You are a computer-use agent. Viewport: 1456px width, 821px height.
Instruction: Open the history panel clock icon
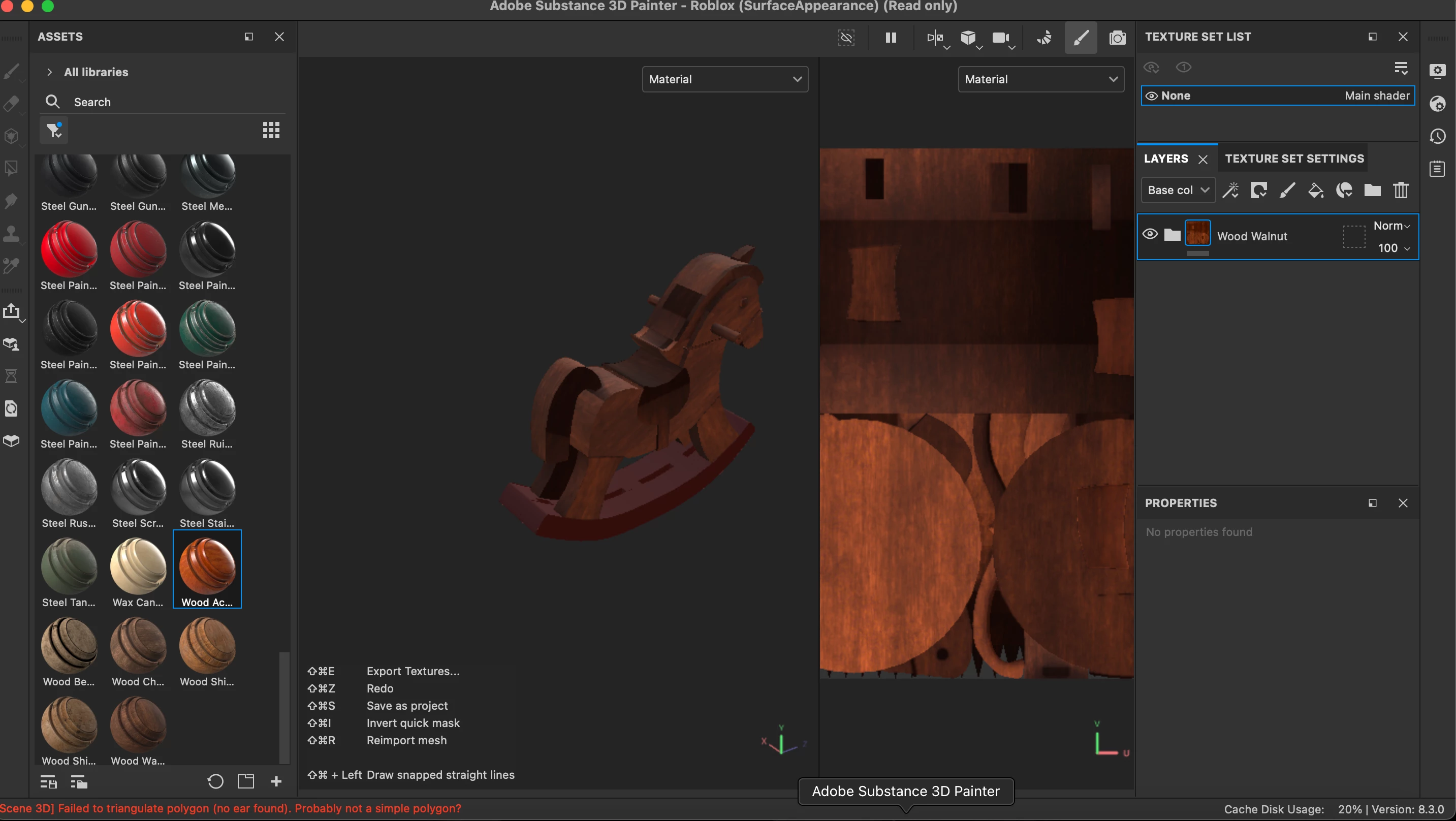pos(1438,136)
